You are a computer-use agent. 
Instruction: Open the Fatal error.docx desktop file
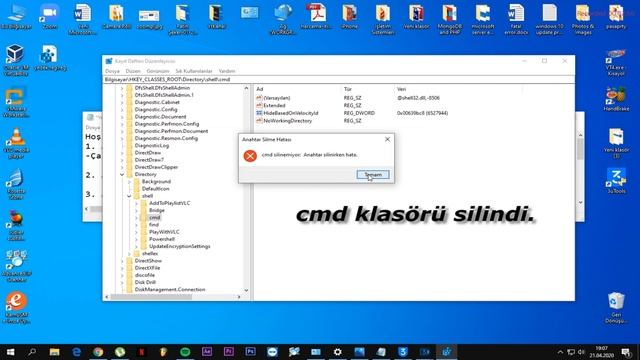point(516,19)
